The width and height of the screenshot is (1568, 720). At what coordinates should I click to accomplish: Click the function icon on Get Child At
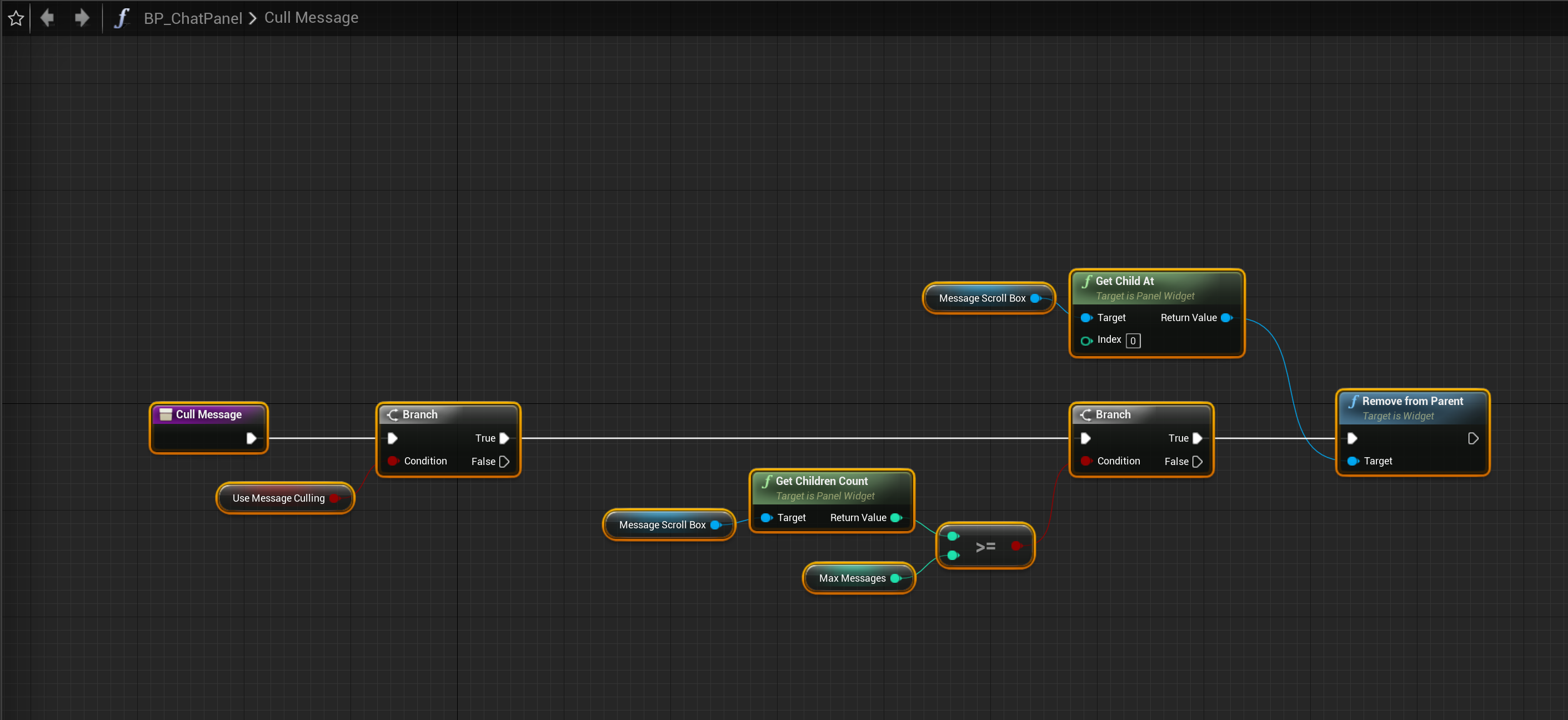pos(1087,281)
